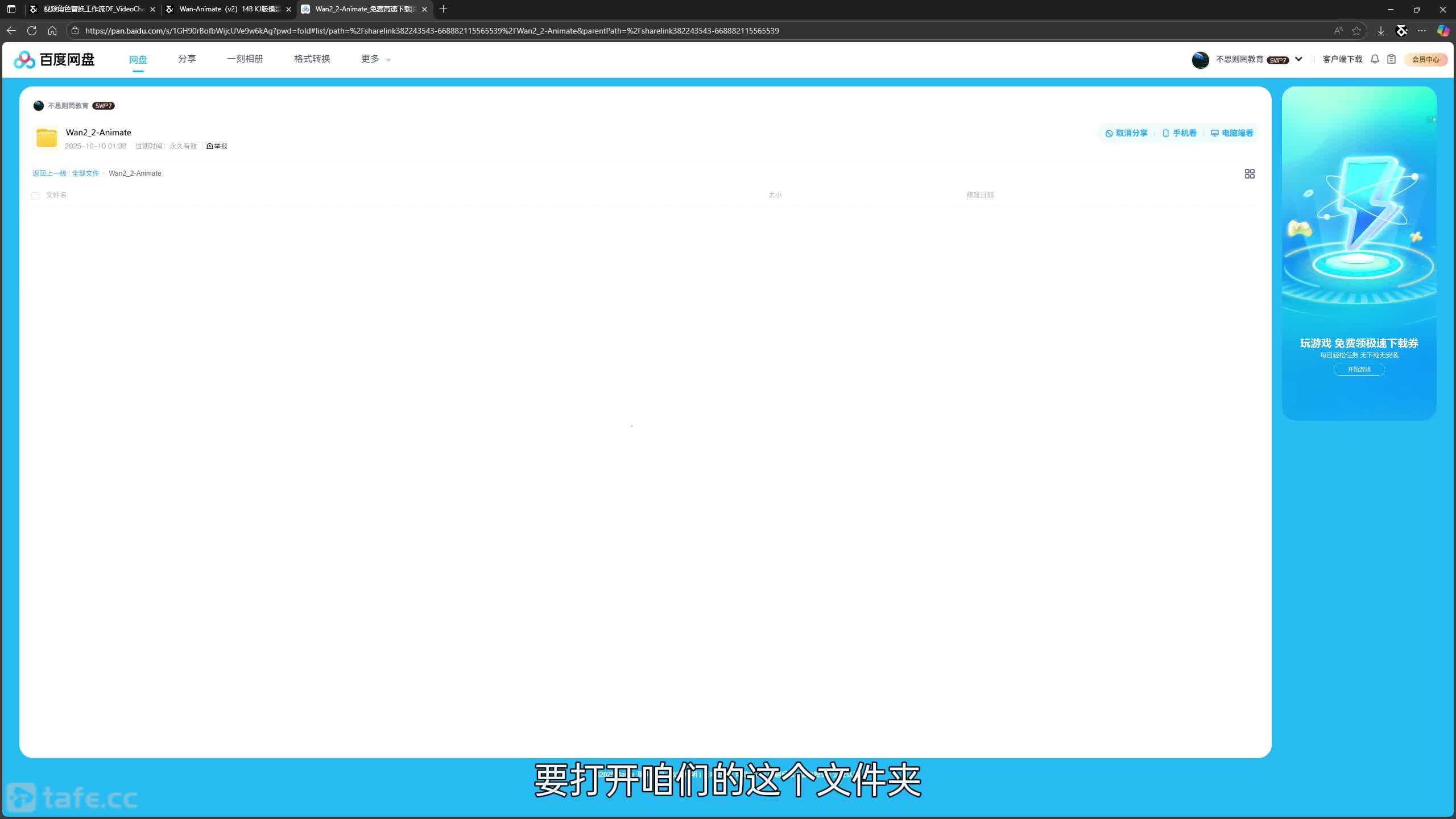Viewport: 1456px width, 819px height.
Task: Click the Baidu Netdisk logo
Action: click(54, 59)
